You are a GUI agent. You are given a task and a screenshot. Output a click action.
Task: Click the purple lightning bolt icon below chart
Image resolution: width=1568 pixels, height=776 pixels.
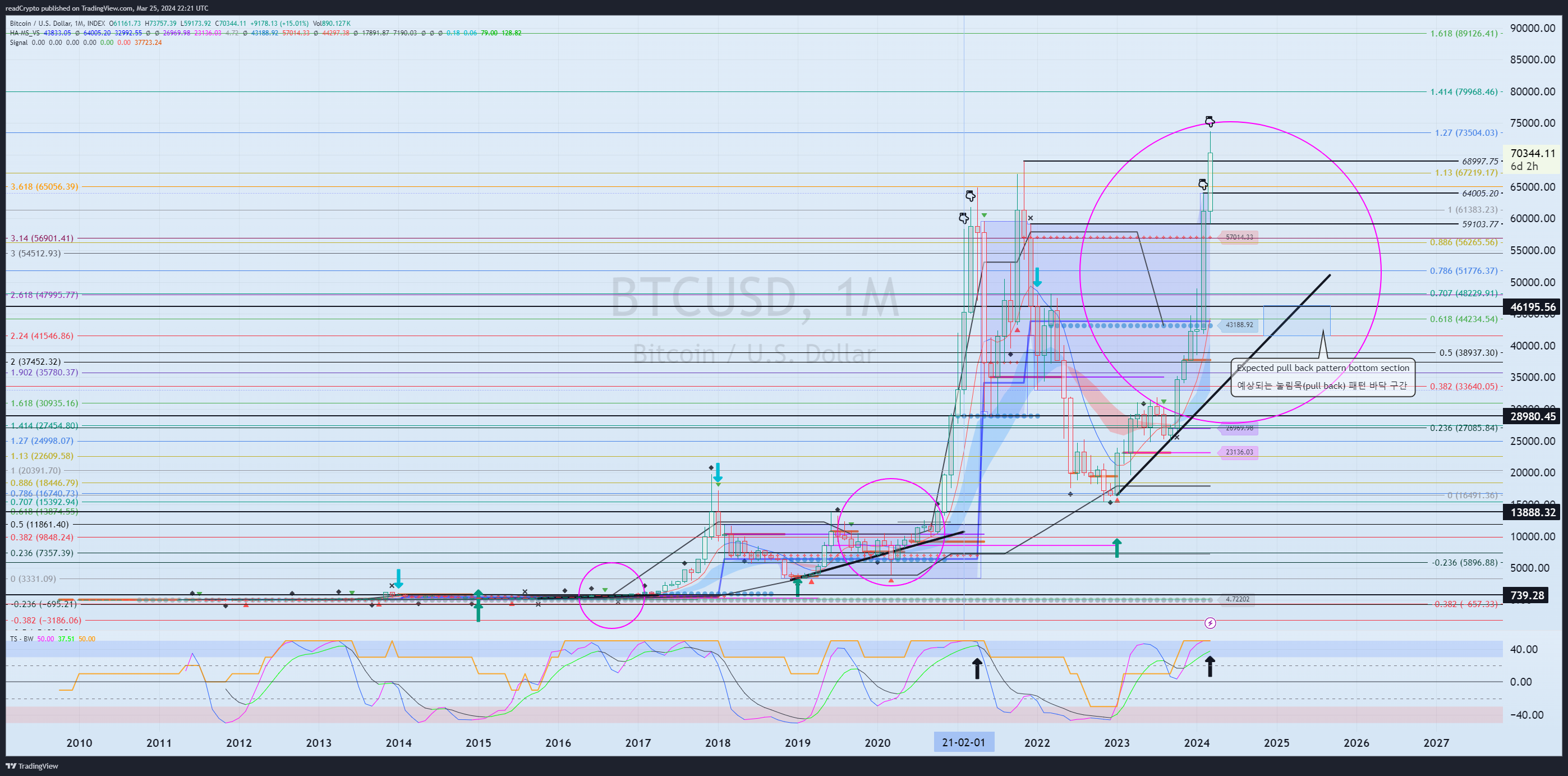[x=1210, y=623]
